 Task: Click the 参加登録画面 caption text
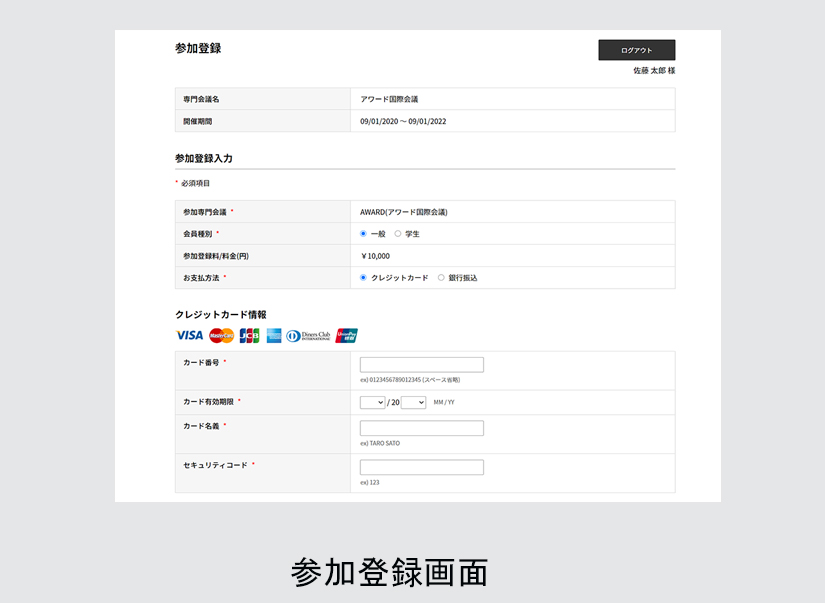coord(389,572)
